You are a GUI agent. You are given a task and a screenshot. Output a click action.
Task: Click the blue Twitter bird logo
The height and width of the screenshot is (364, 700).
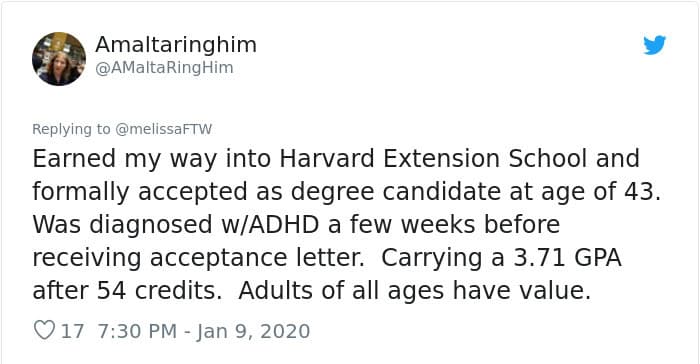click(x=654, y=45)
